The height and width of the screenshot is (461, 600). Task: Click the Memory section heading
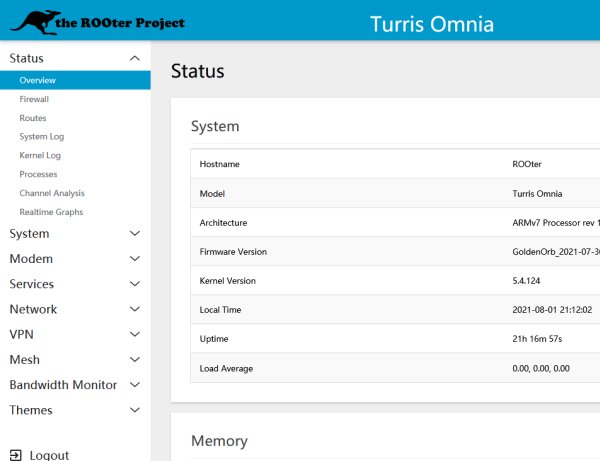point(219,441)
